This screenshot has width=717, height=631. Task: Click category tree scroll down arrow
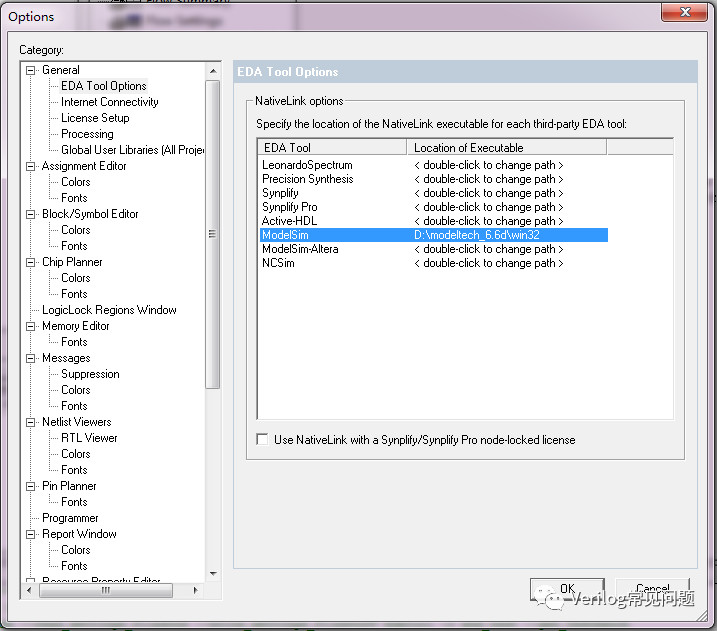[213, 574]
